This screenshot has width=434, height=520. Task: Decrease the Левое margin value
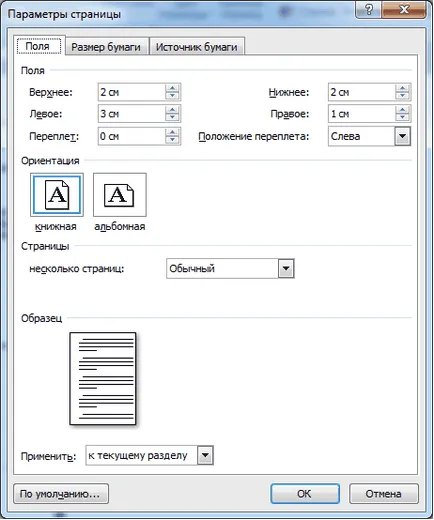[172, 118]
